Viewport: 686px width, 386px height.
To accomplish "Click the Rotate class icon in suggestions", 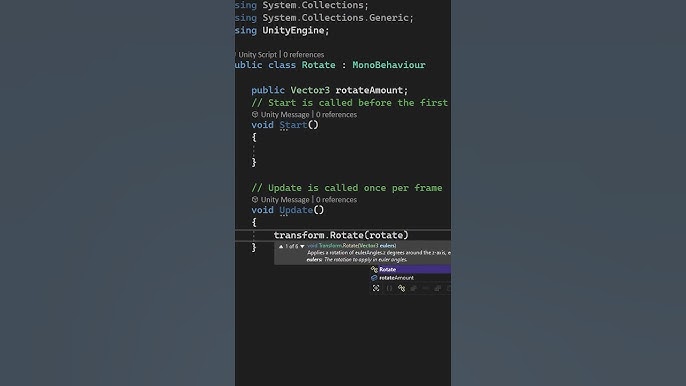I will point(374,269).
